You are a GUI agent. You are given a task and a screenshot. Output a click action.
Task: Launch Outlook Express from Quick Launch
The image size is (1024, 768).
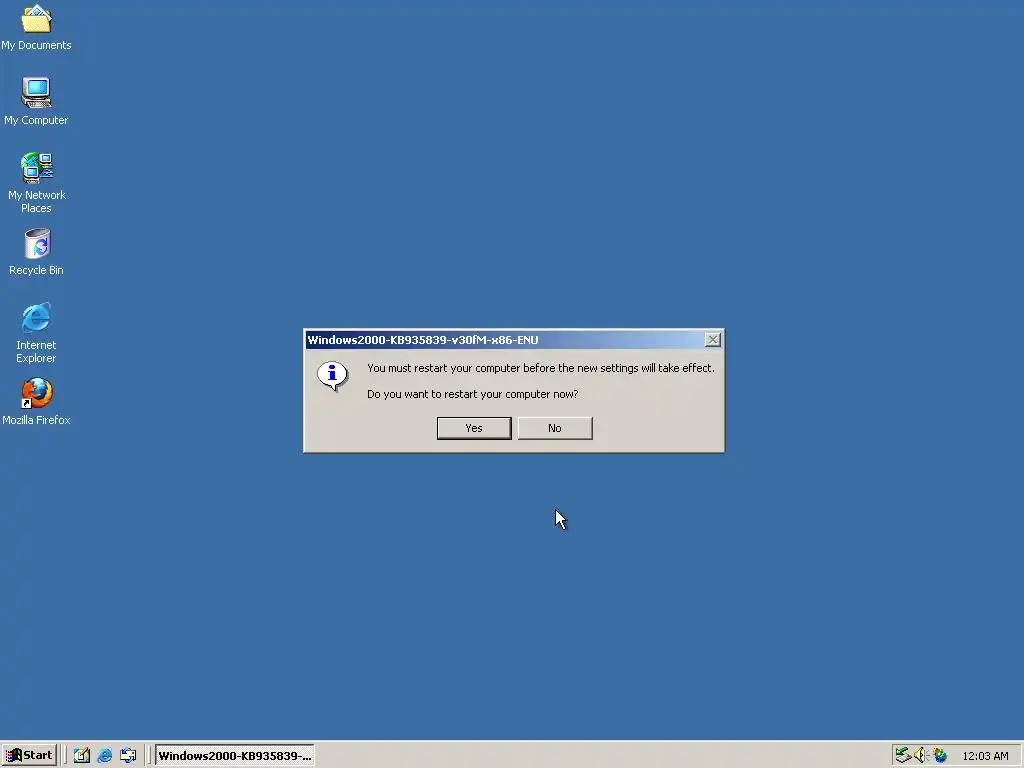coord(128,756)
